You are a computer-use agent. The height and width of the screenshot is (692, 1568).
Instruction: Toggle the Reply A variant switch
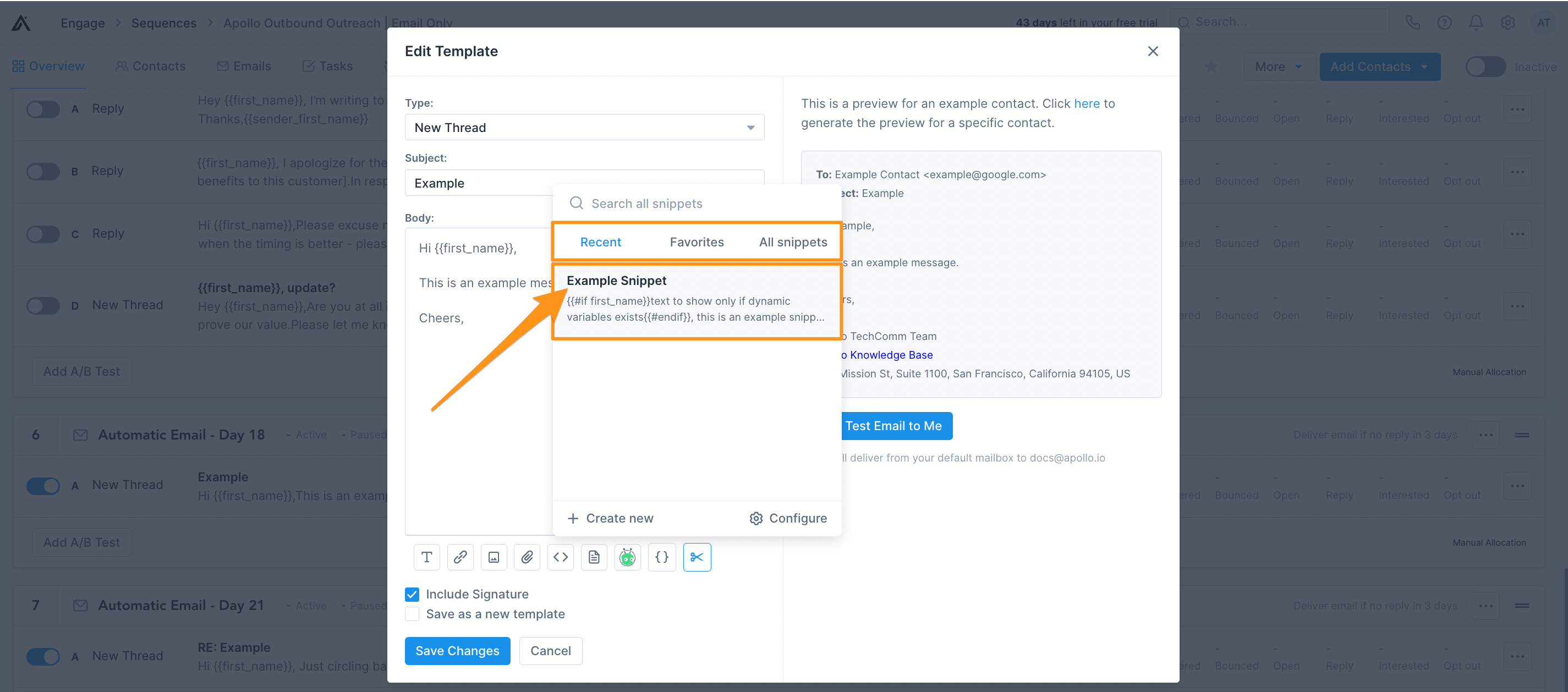pyautogui.click(x=43, y=109)
